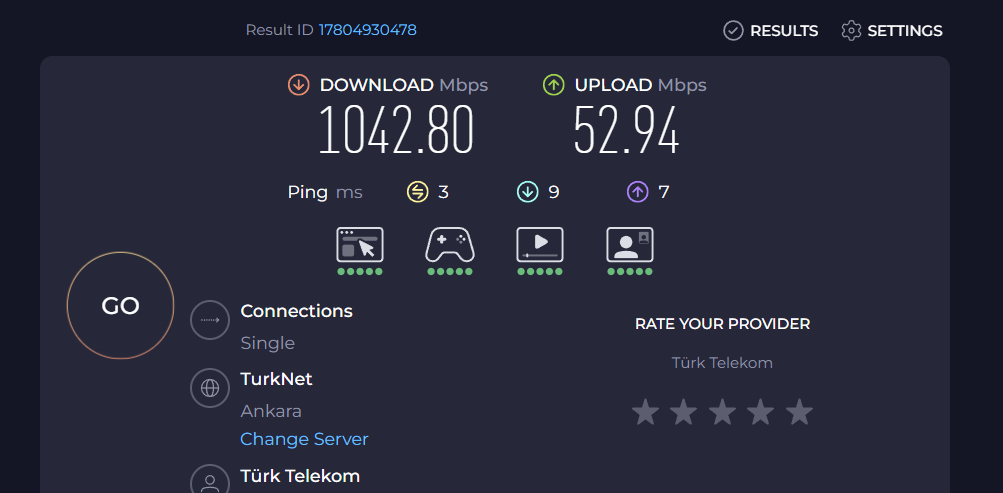Select the video streaming experience icon

[x=540, y=245]
